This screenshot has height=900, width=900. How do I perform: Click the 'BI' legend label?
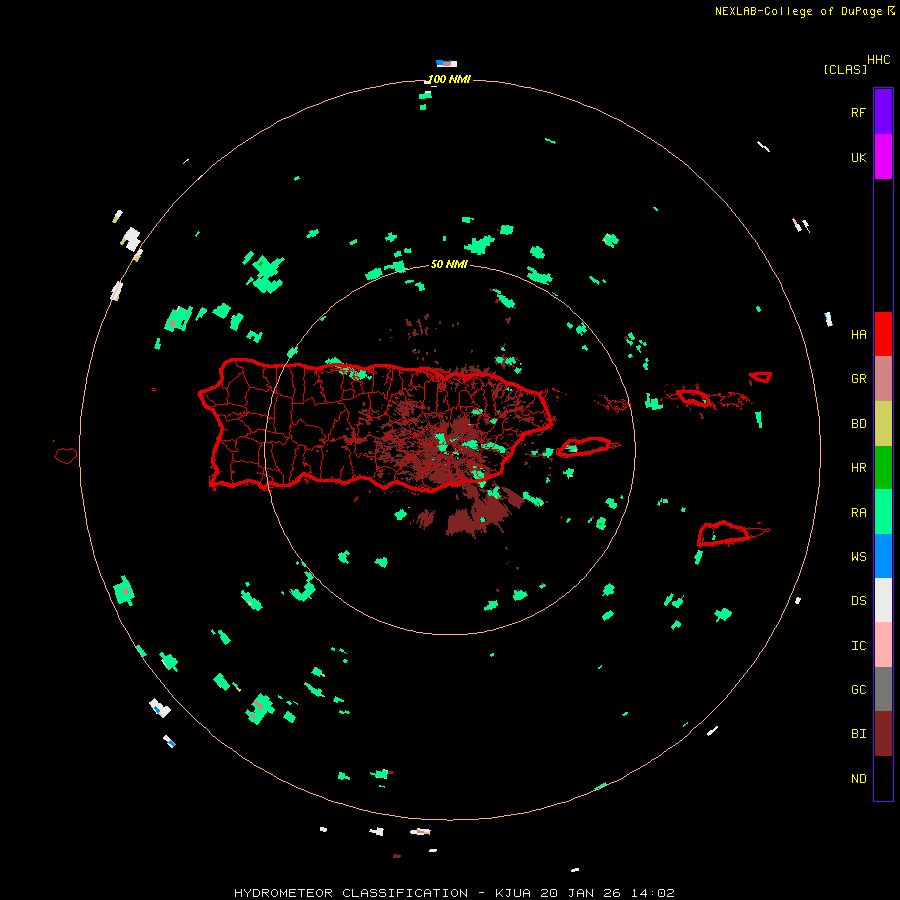click(858, 734)
